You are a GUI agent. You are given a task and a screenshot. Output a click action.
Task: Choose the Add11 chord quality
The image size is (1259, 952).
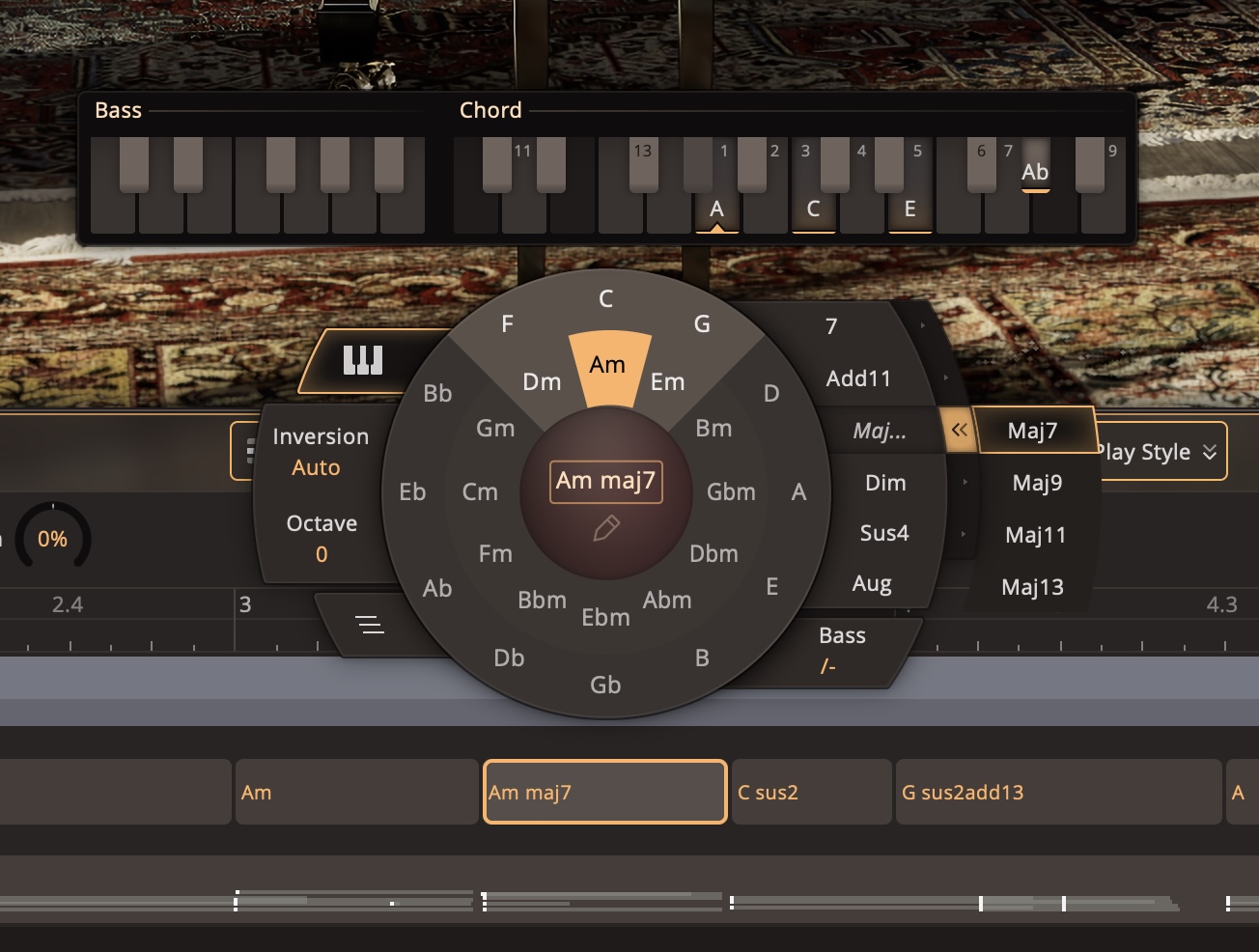[x=858, y=378]
